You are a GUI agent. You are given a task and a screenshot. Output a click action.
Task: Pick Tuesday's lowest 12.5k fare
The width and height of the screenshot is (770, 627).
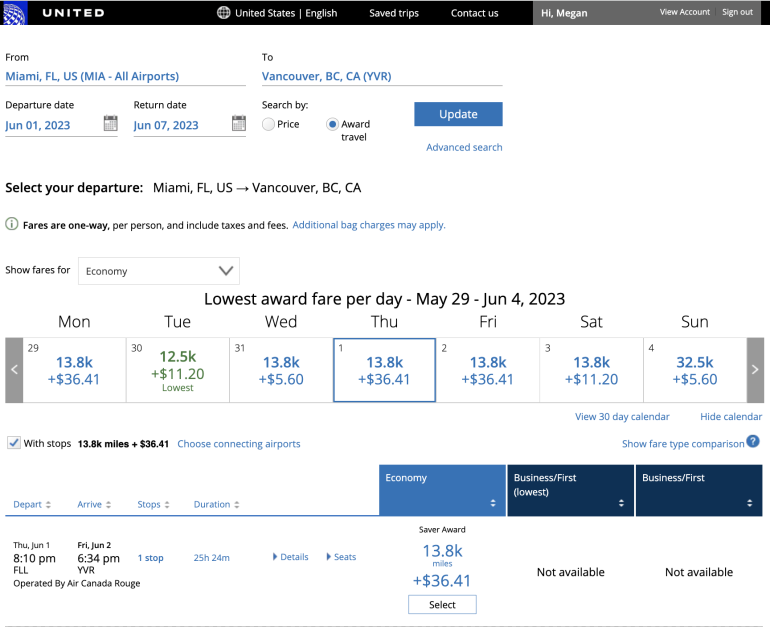click(x=178, y=369)
